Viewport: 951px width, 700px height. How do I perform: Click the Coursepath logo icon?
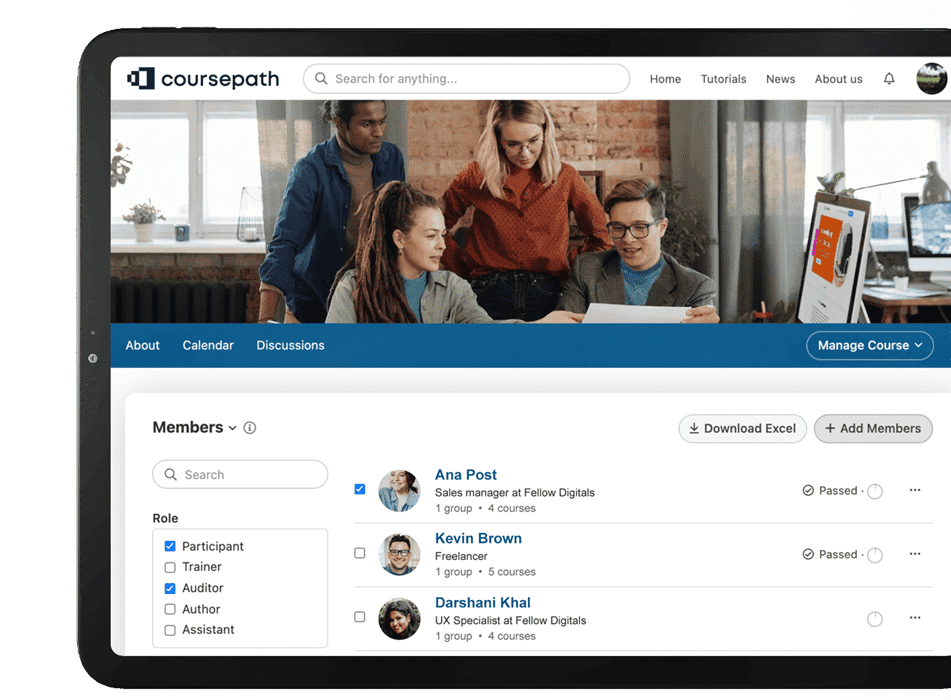pos(141,79)
